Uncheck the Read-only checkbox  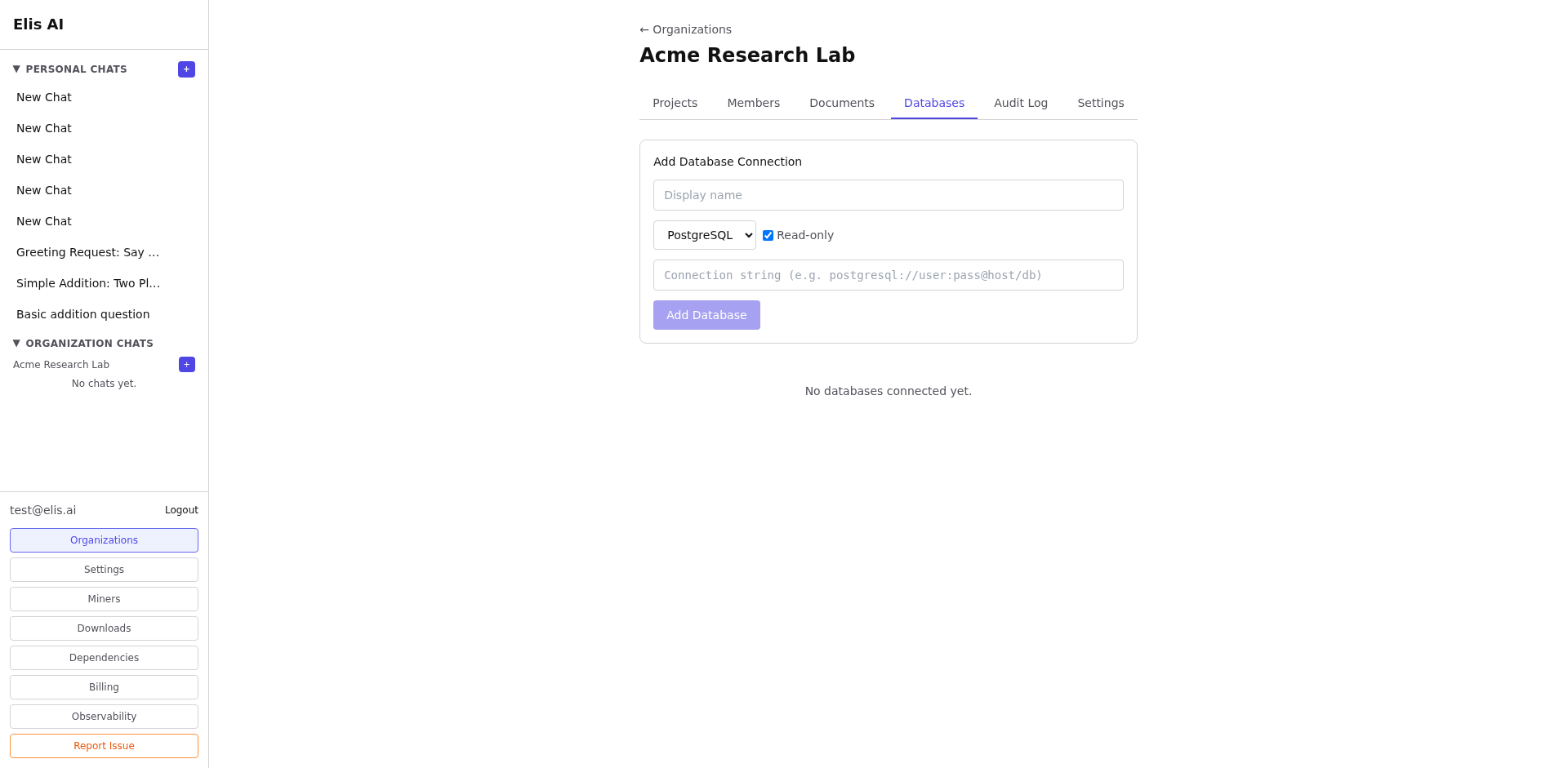tap(768, 236)
